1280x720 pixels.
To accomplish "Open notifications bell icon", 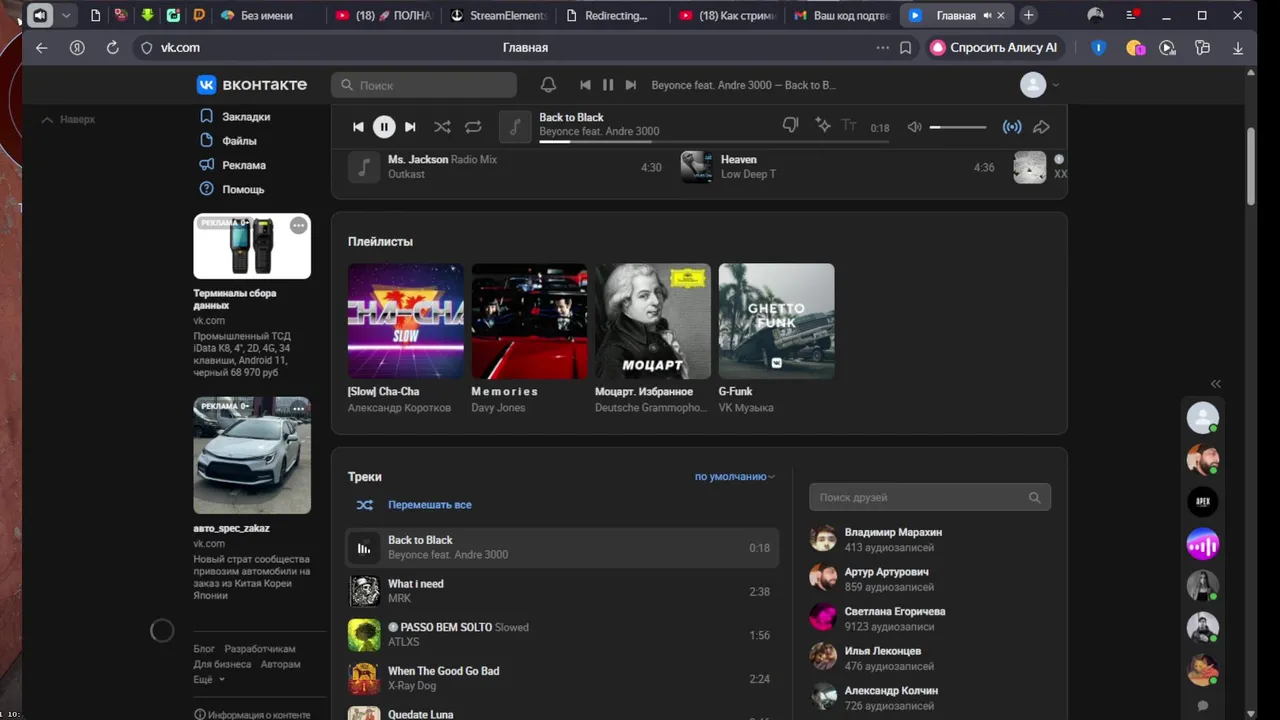I will click(548, 85).
